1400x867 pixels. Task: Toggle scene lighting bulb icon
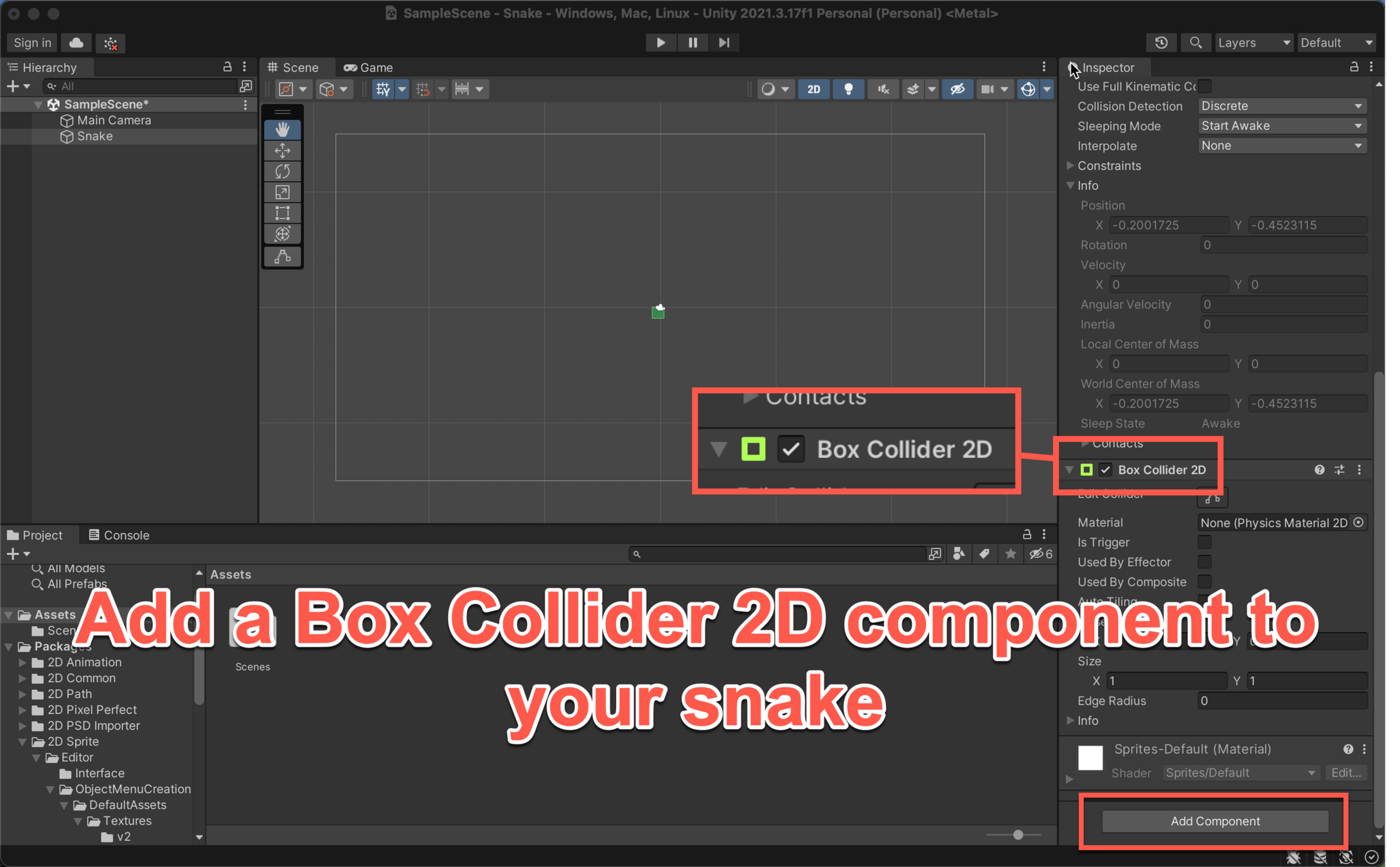848,89
